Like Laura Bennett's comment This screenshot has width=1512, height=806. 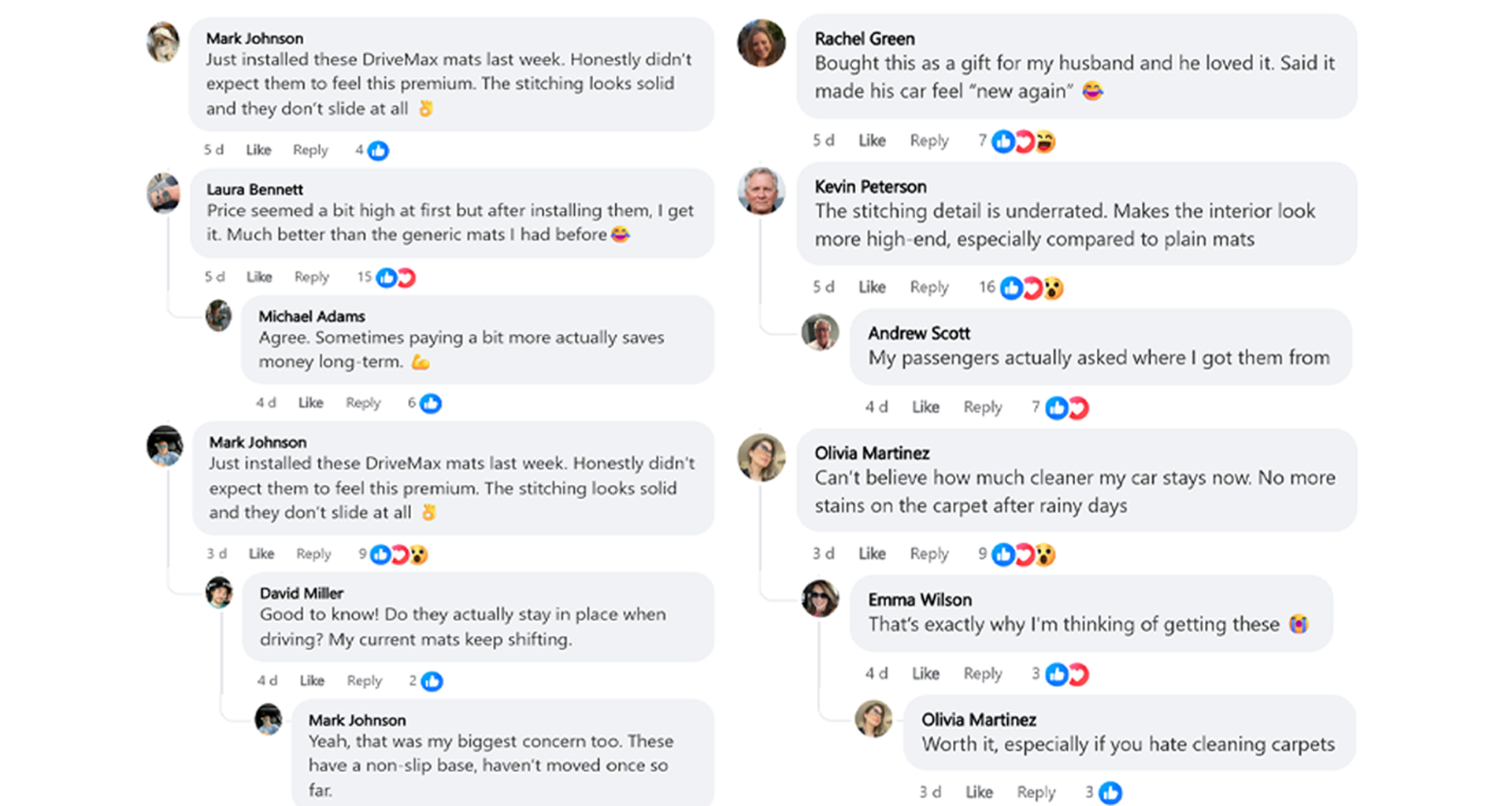pos(259,277)
